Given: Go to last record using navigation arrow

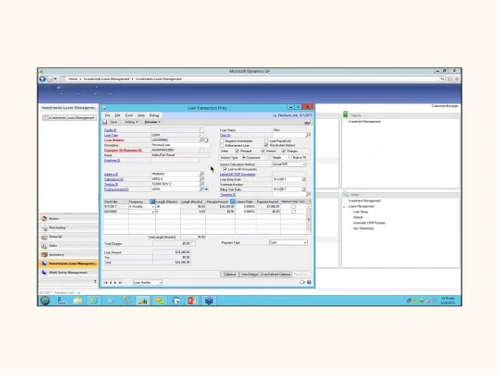Looking at the screenshot, I should [120, 283].
